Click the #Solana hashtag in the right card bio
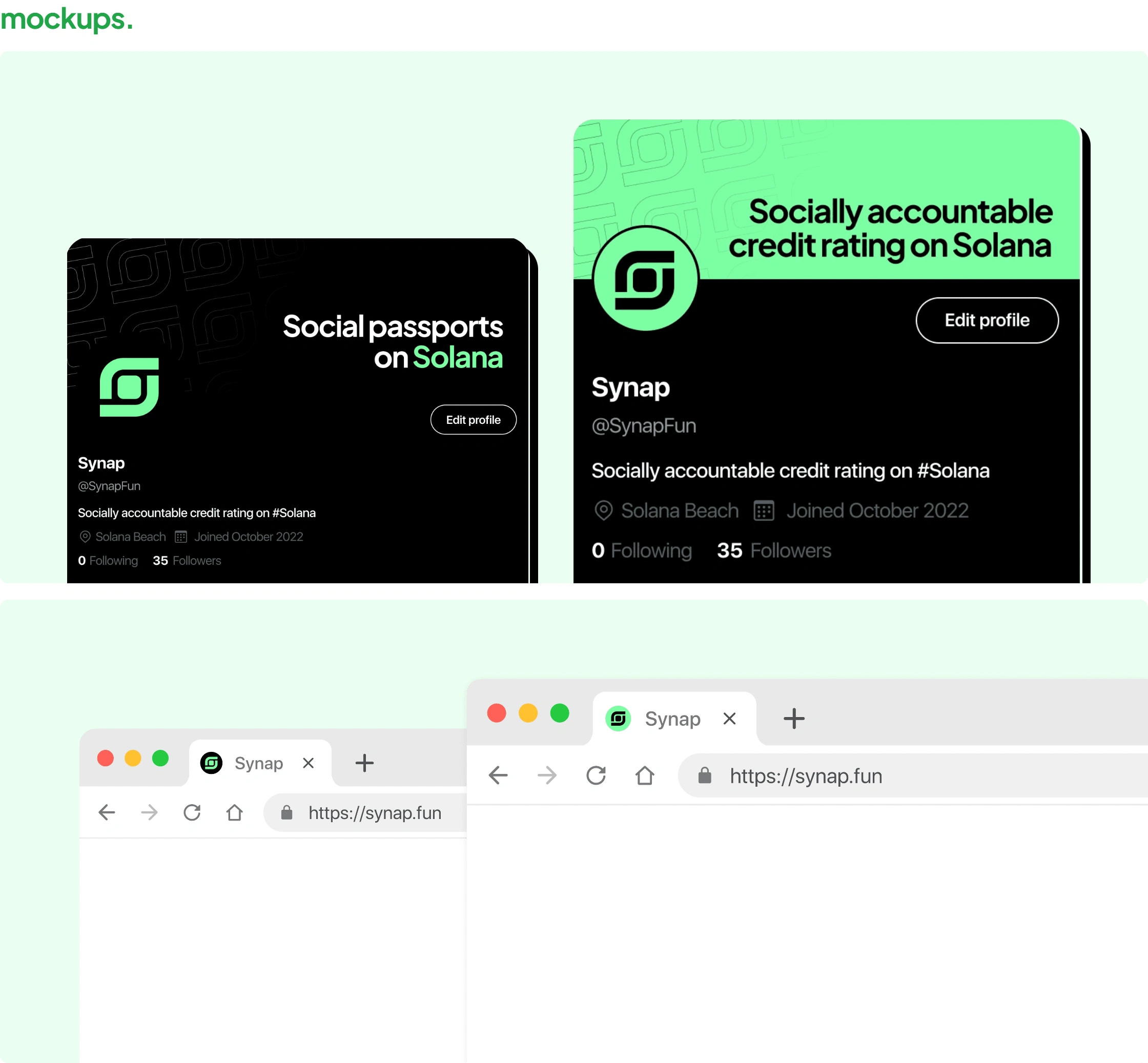Image resolution: width=1148 pixels, height=1063 pixels. pyautogui.click(x=953, y=471)
